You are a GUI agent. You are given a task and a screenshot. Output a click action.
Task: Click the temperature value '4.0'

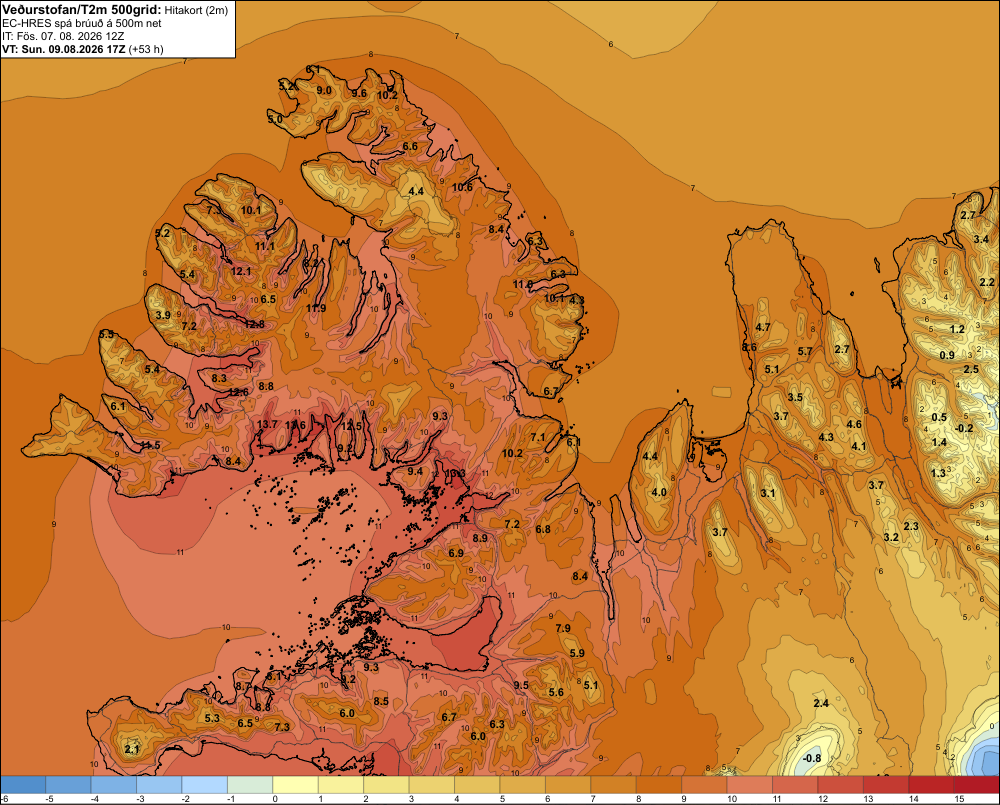pos(659,492)
